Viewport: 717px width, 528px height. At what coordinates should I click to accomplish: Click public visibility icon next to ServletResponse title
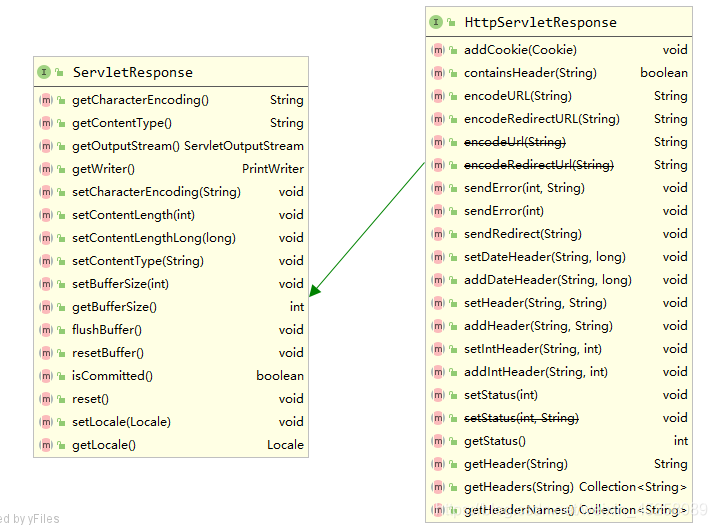tap(59, 72)
